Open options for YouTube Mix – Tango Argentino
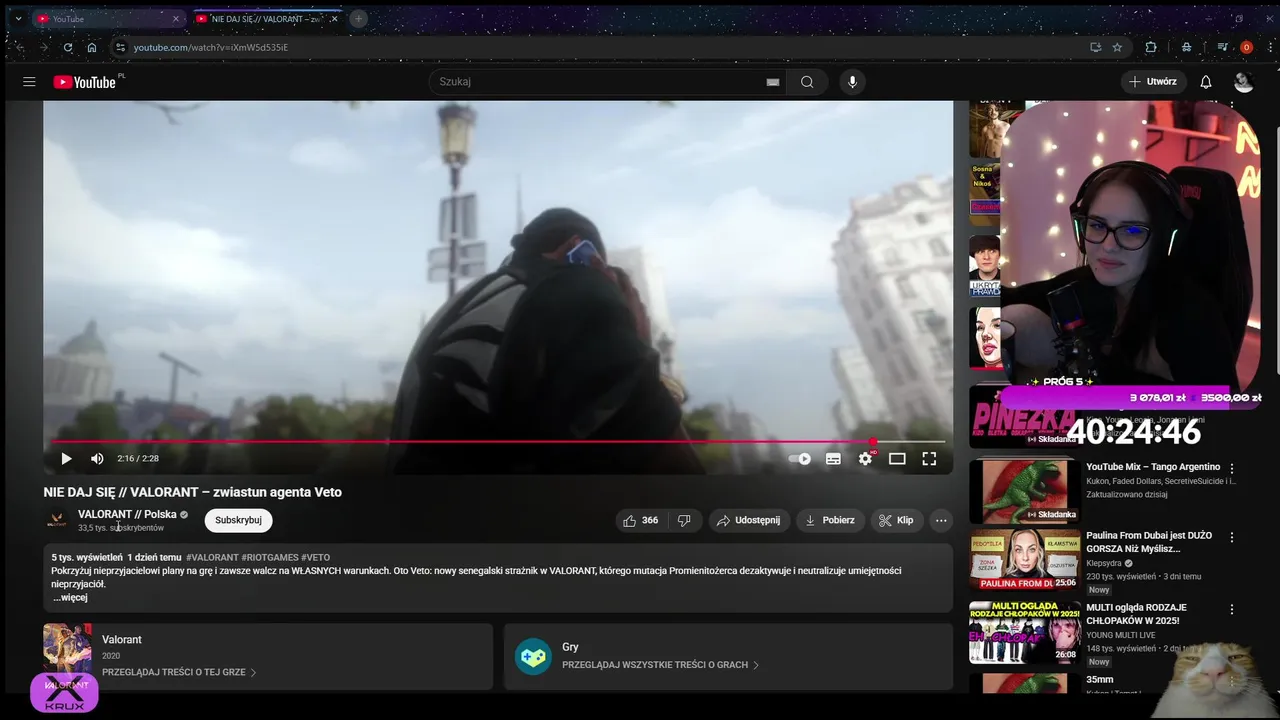 click(x=1232, y=468)
